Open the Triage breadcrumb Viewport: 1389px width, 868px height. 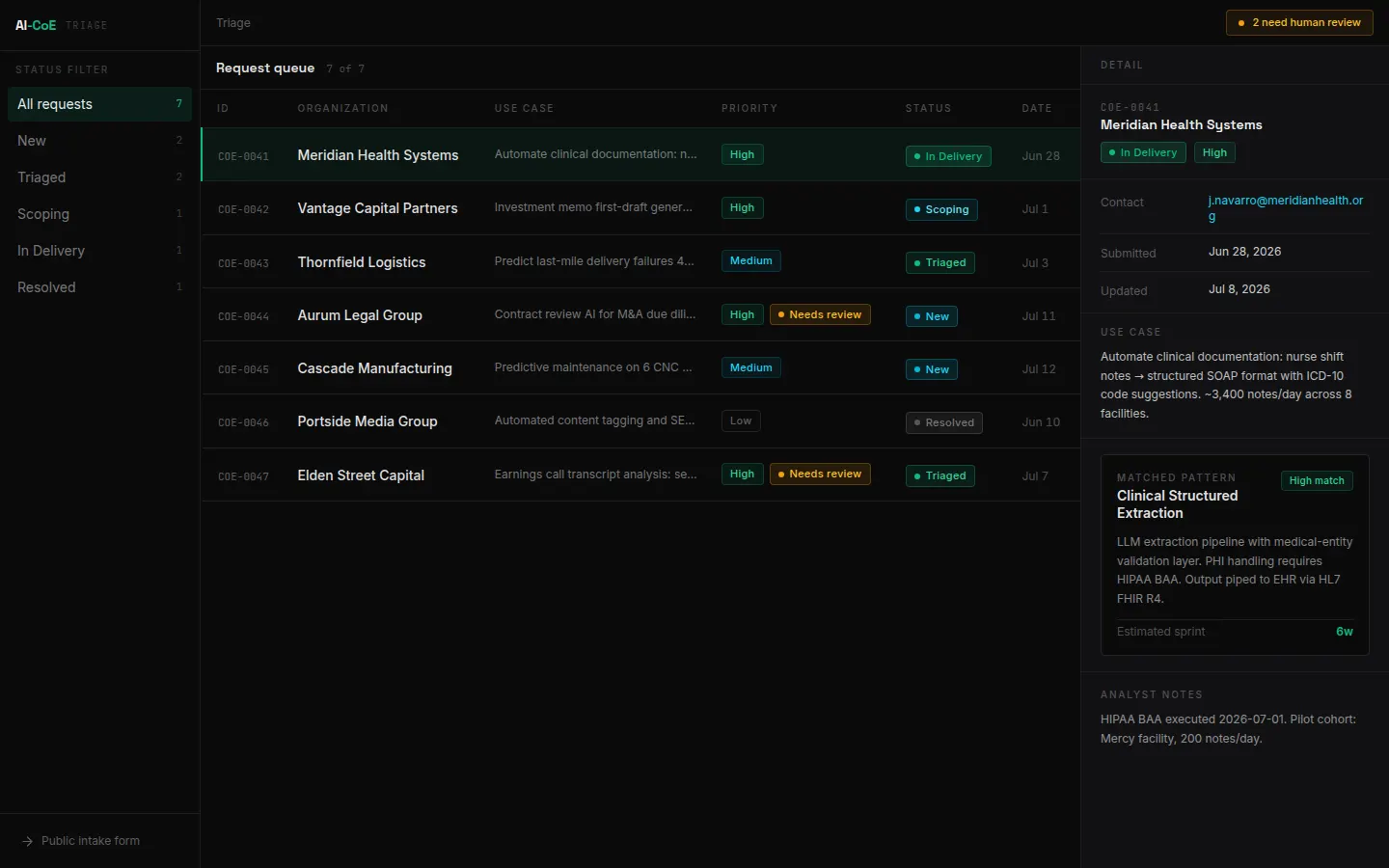[233, 22]
